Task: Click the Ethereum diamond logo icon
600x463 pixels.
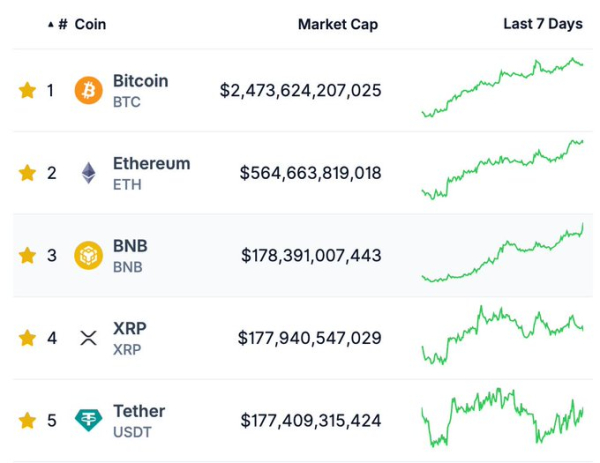Action: (x=88, y=173)
